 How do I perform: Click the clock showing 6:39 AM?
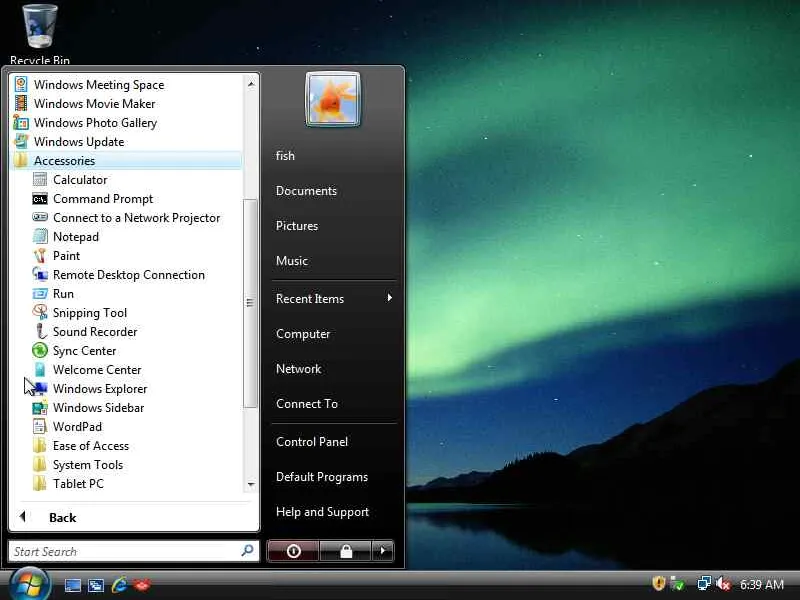762,584
